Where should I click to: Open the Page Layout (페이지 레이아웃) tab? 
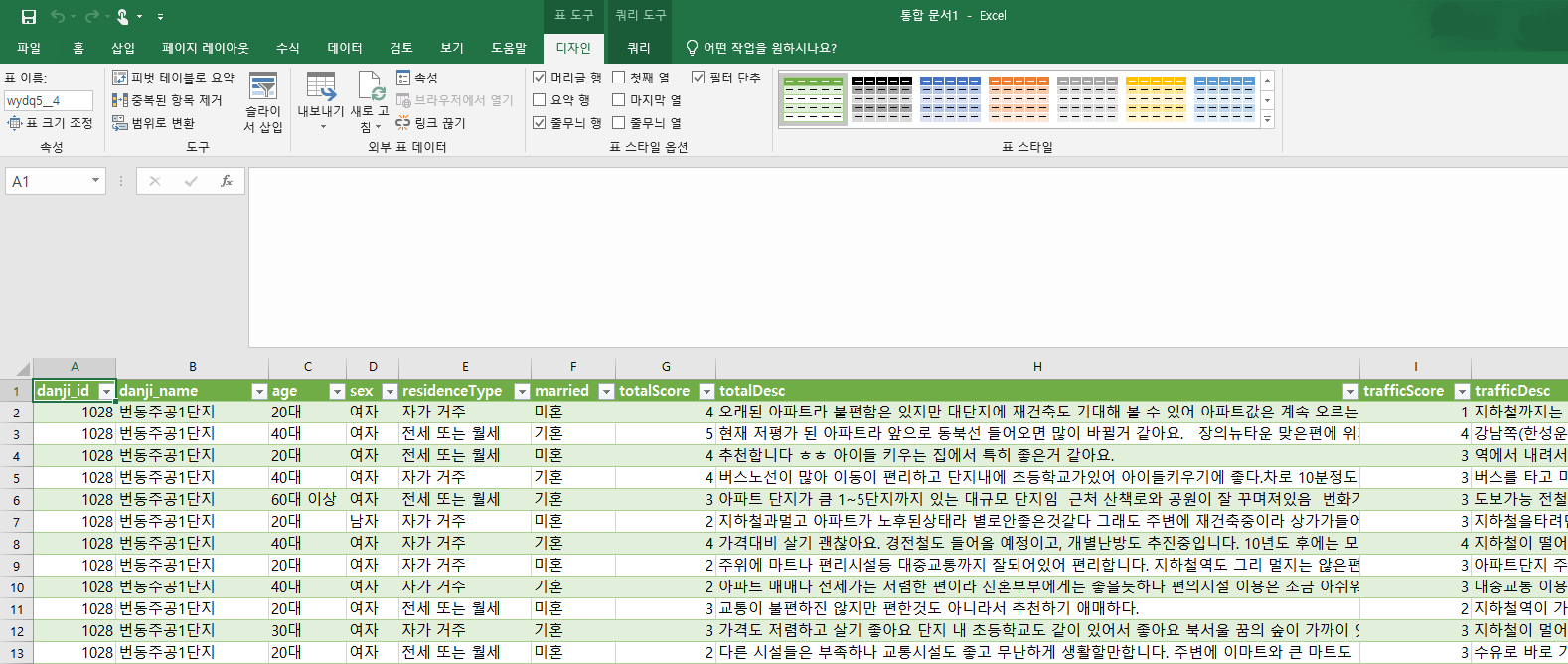coord(206,48)
